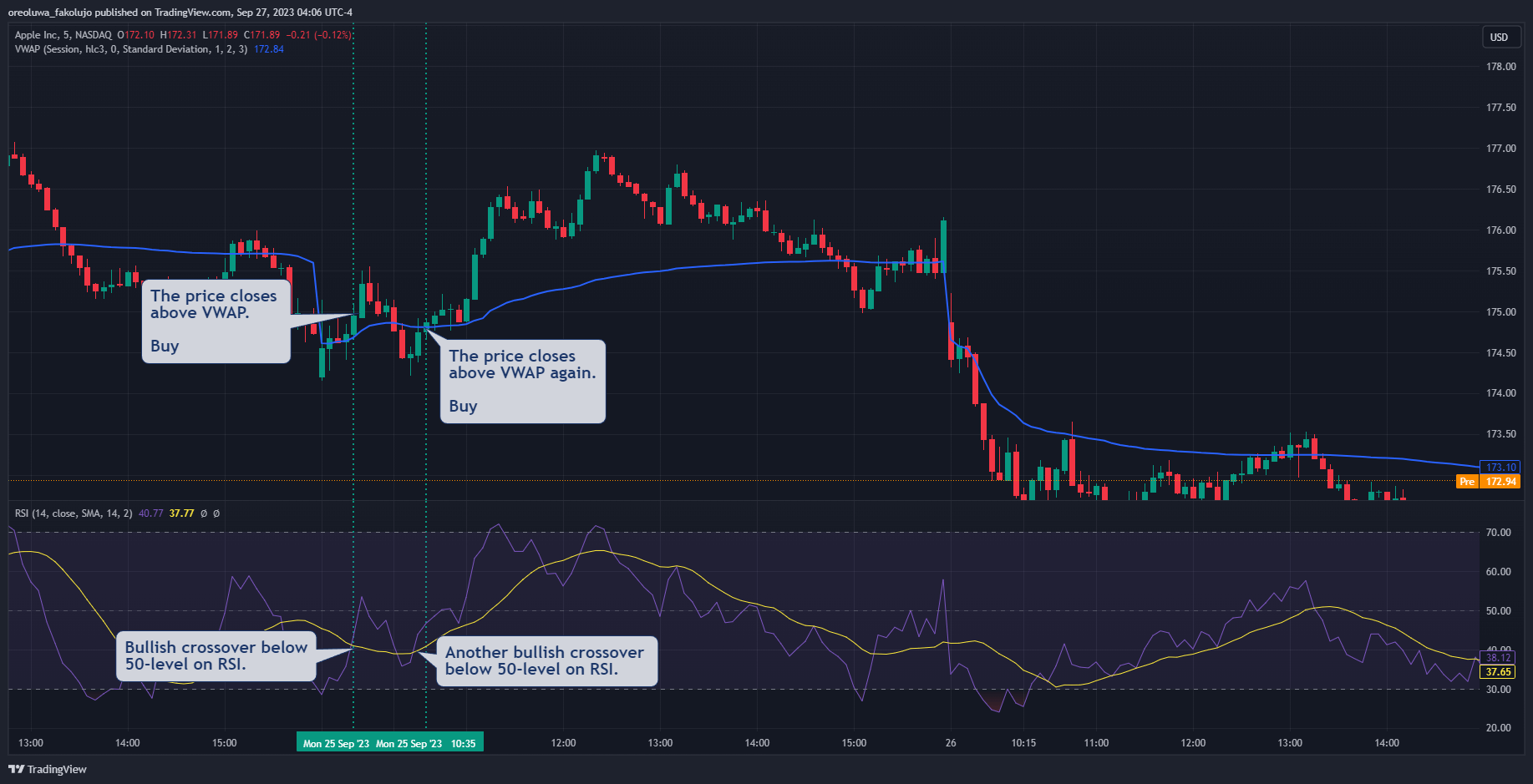Click the first ∅ icon in the RSI legend
The width and height of the screenshot is (1533, 784).
point(204,513)
